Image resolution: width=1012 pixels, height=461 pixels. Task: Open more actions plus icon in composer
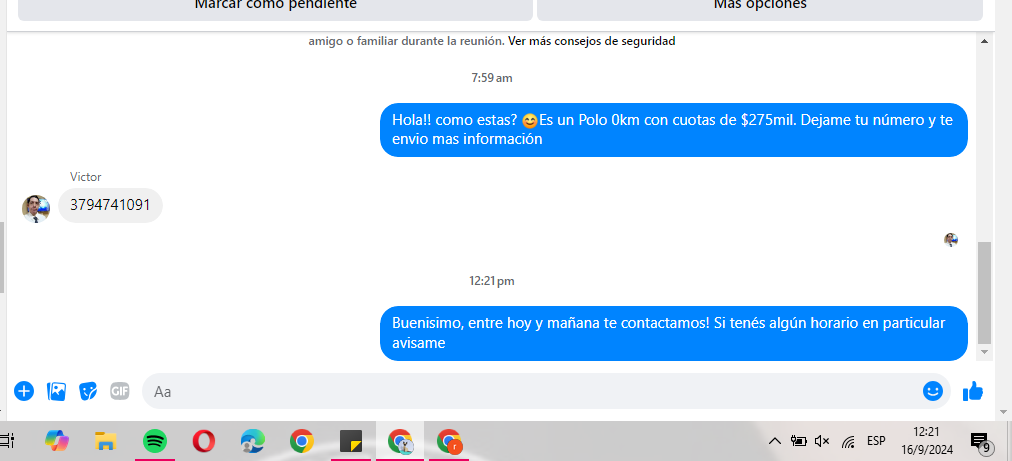pyautogui.click(x=24, y=391)
